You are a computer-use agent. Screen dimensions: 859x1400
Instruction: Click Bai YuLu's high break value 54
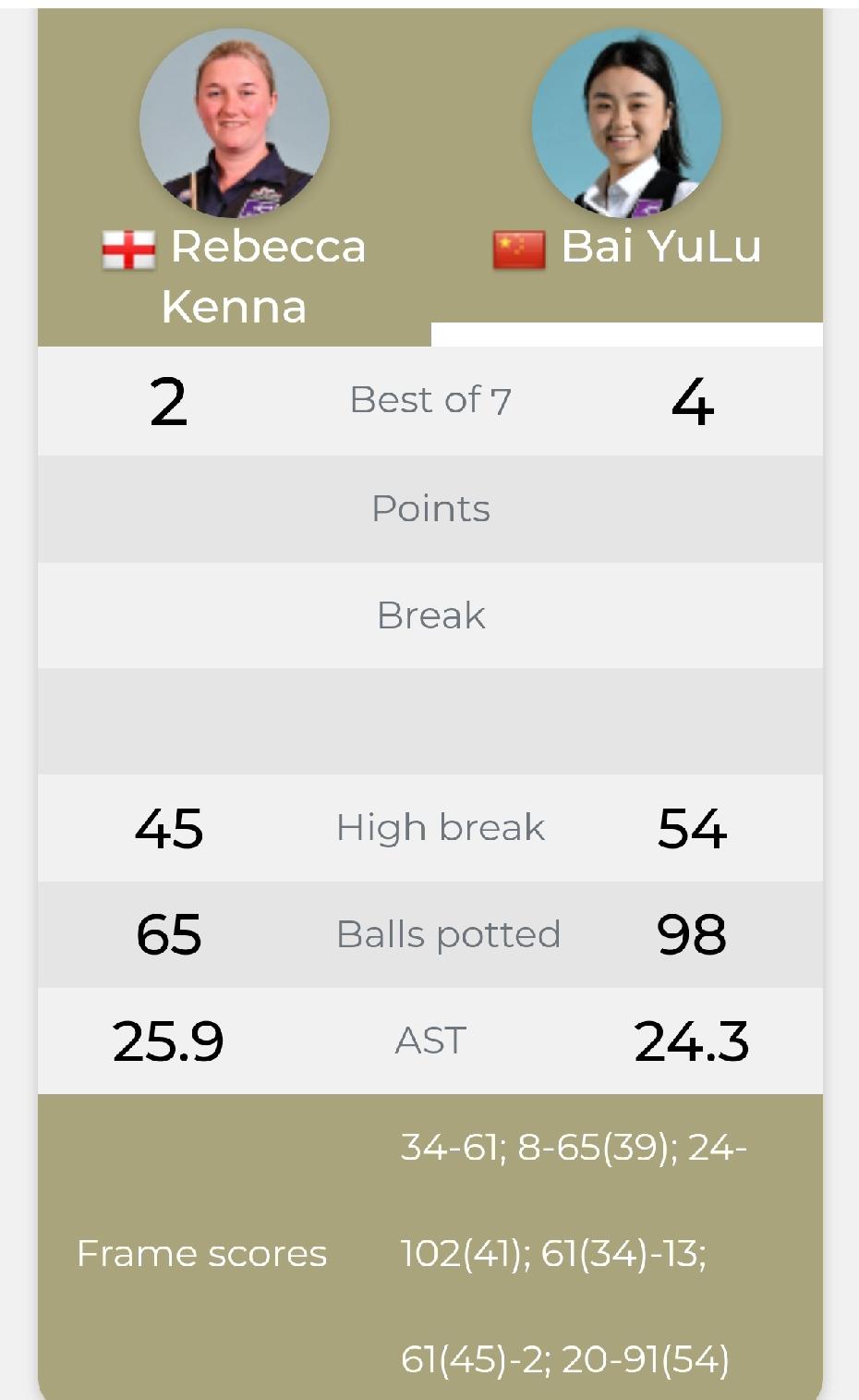[x=692, y=829]
